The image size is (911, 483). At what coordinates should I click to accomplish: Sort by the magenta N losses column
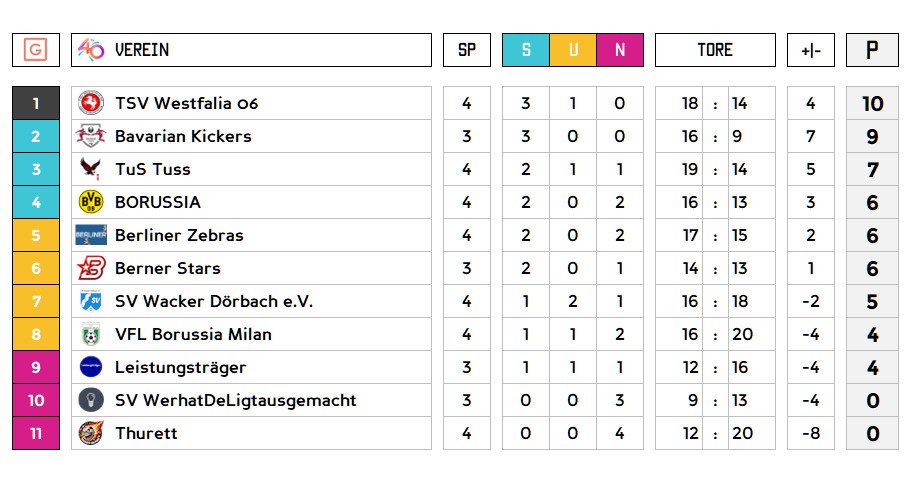[620, 50]
